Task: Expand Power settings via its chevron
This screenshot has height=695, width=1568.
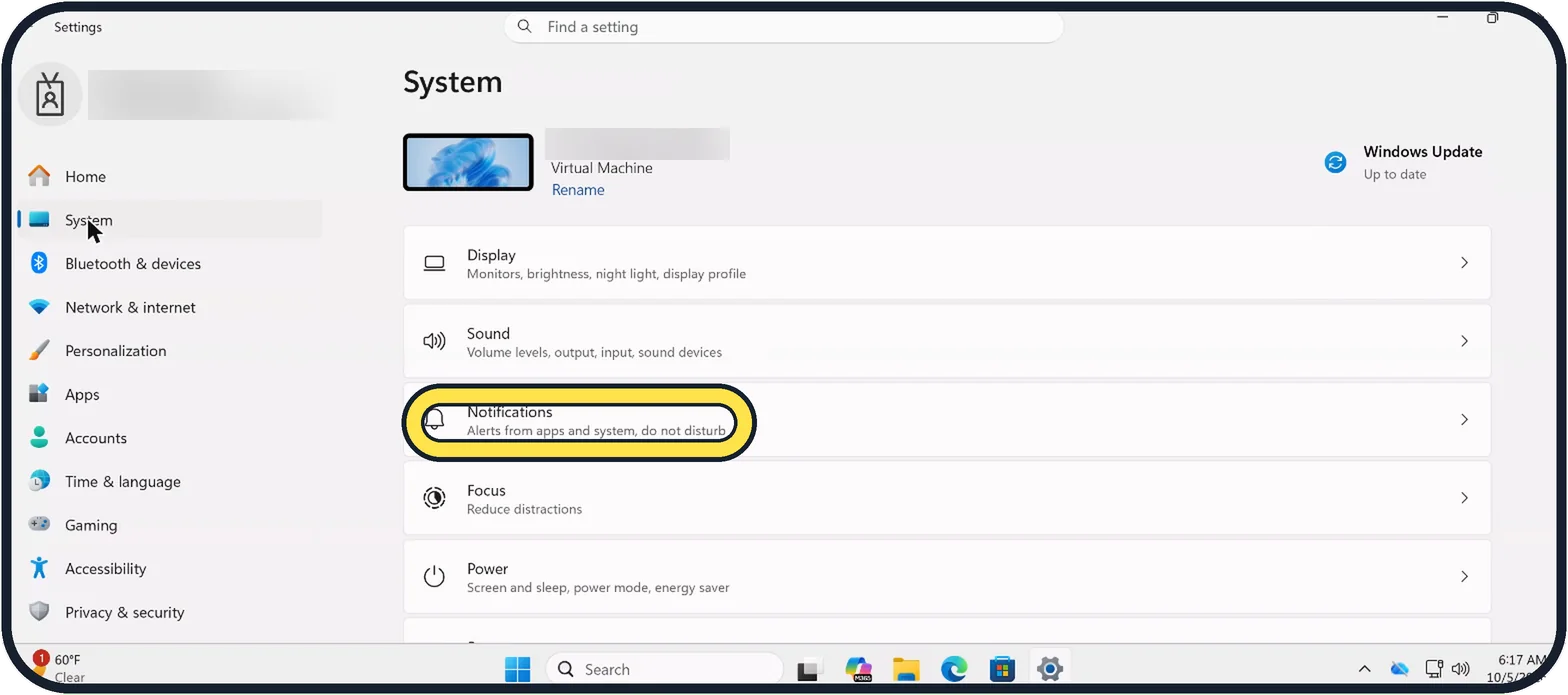Action: (x=1464, y=576)
